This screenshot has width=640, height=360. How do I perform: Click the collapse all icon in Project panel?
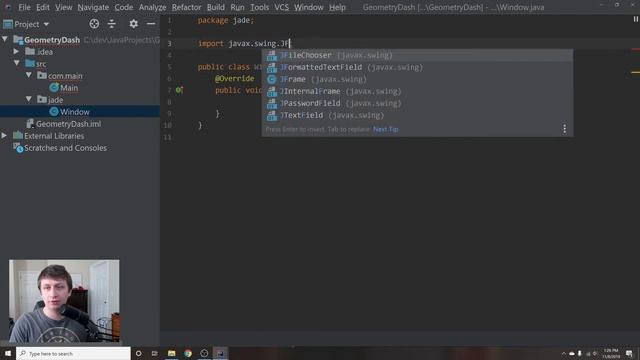(111, 24)
